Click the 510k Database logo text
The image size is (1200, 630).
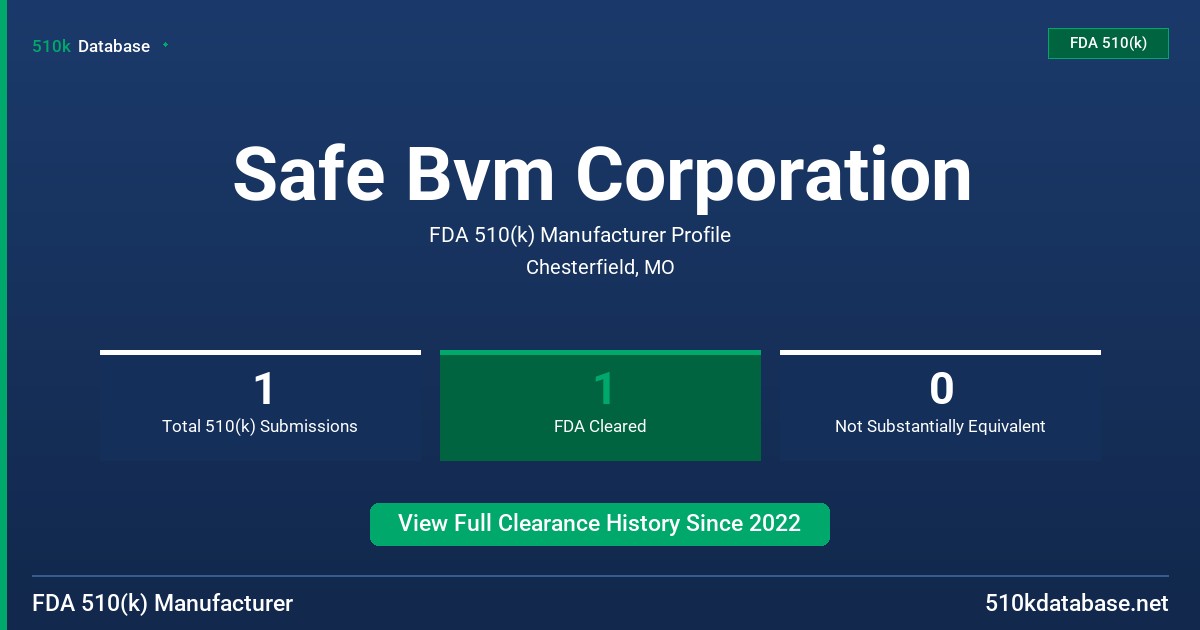click(x=91, y=46)
